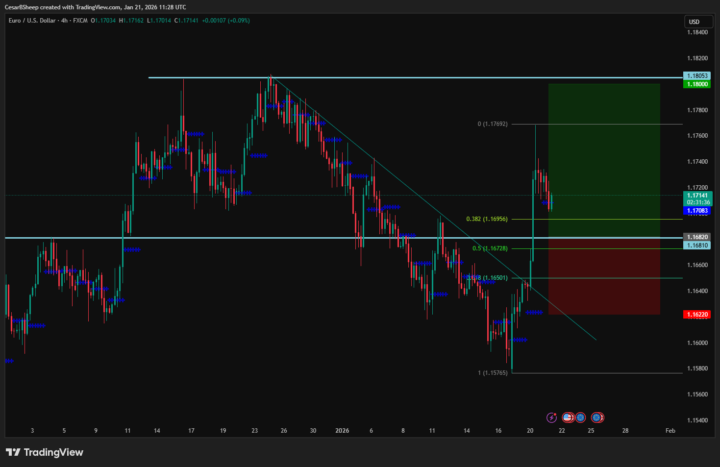This screenshot has width=720, height=467.
Task: Click the 1.16000 price axis label
Action: pos(697,343)
